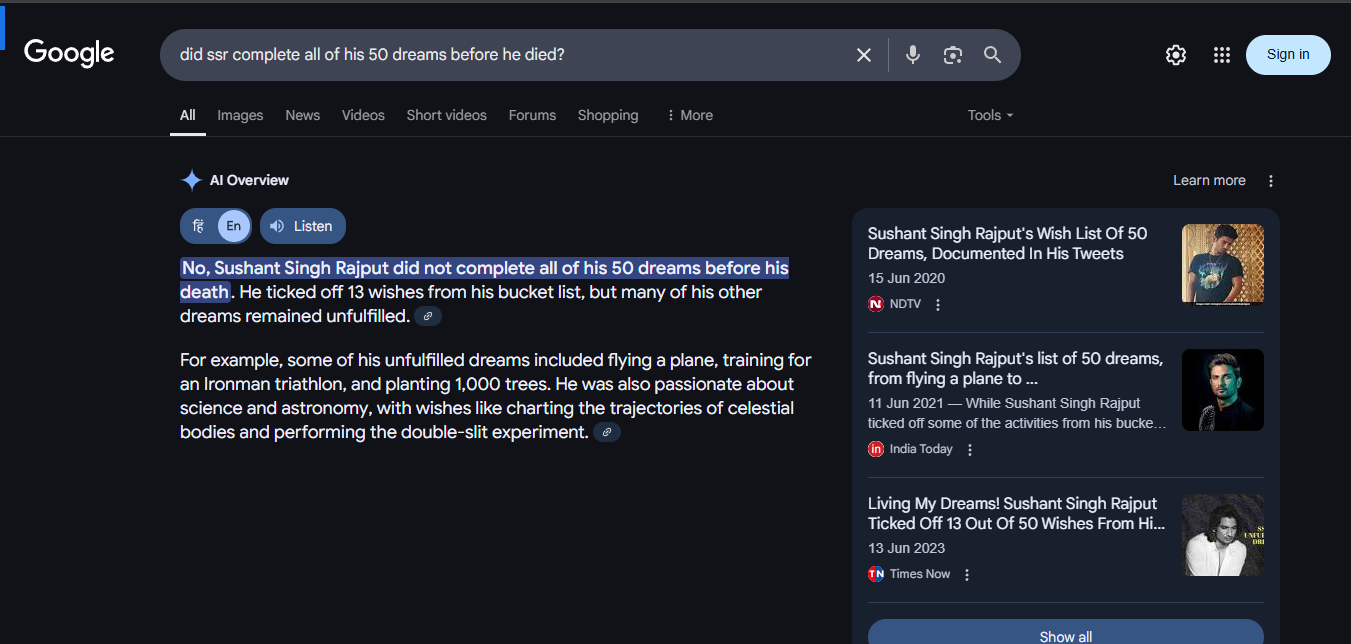Switch AI Overview language to Hindi
Viewport: 1351px width, 644px height.
coord(199,226)
